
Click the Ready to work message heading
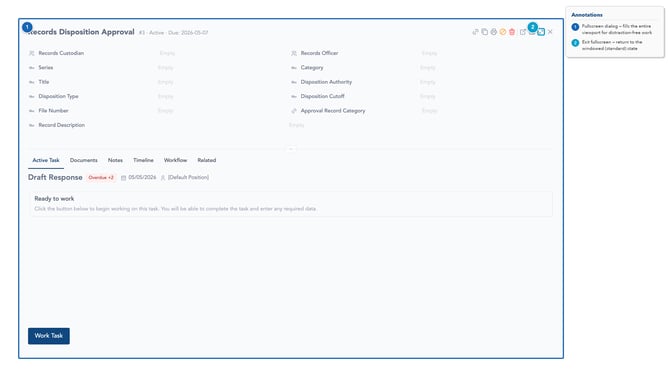54,199
